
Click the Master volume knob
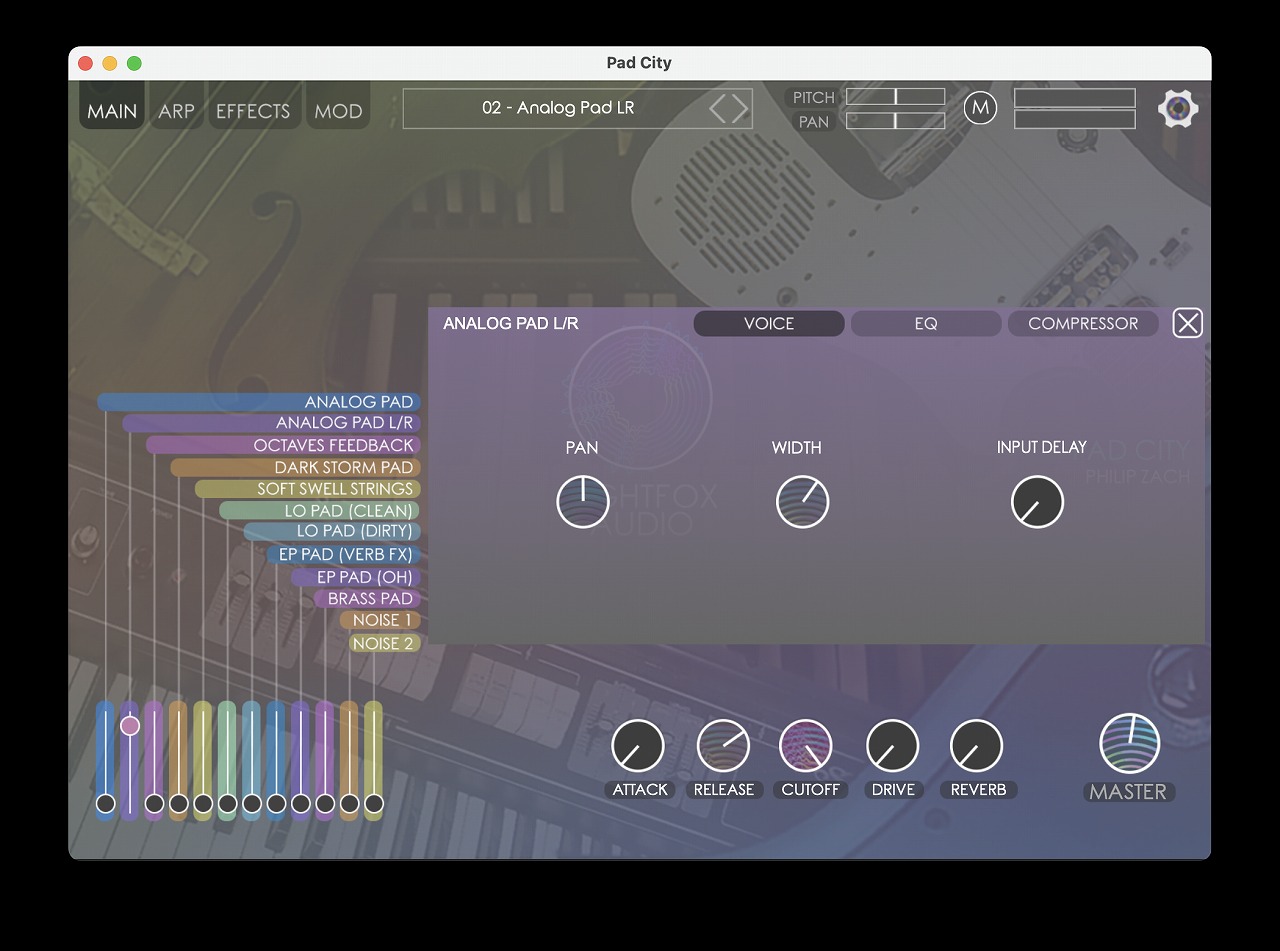(x=1129, y=743)
